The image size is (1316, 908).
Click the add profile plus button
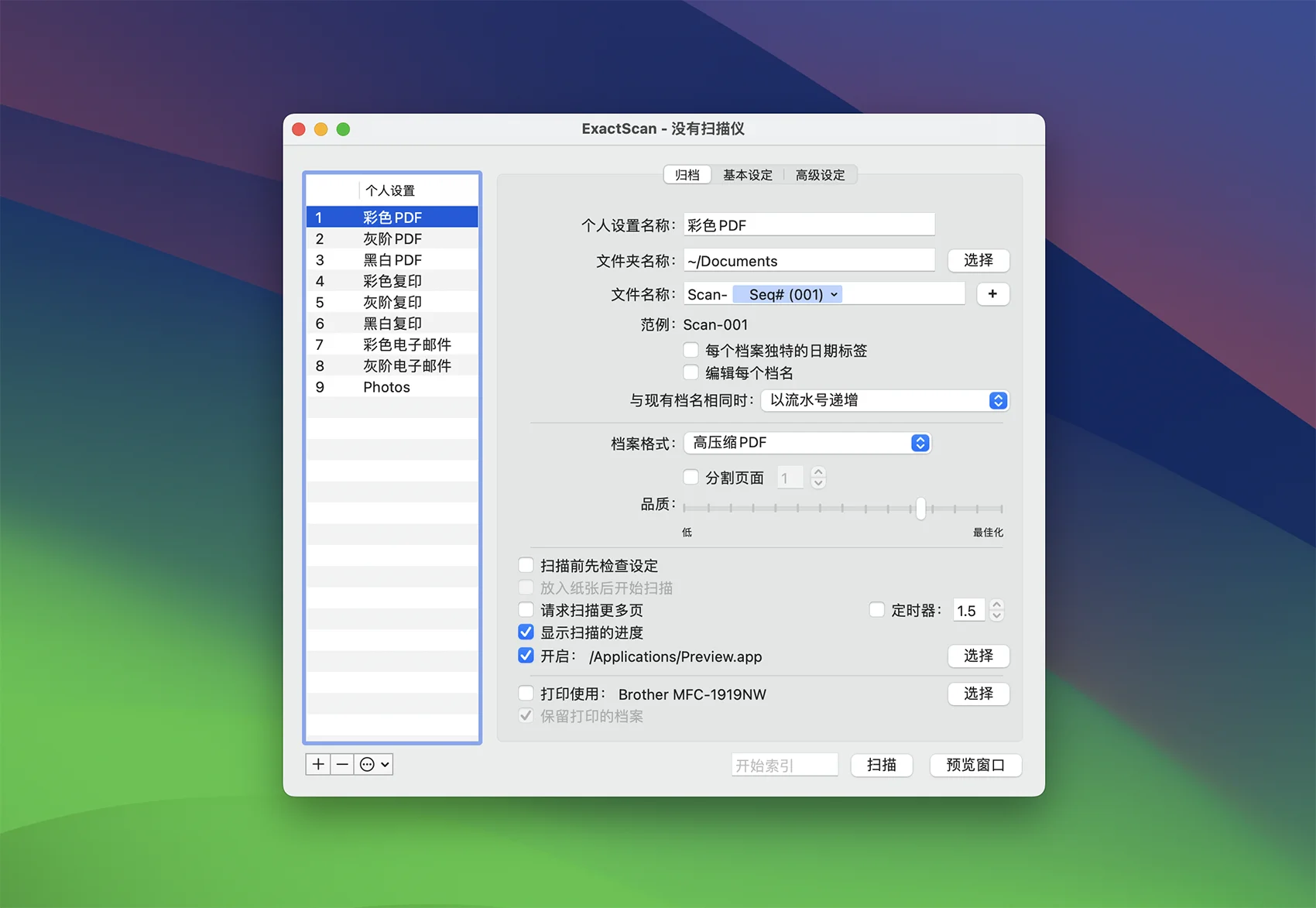point(318,764)
